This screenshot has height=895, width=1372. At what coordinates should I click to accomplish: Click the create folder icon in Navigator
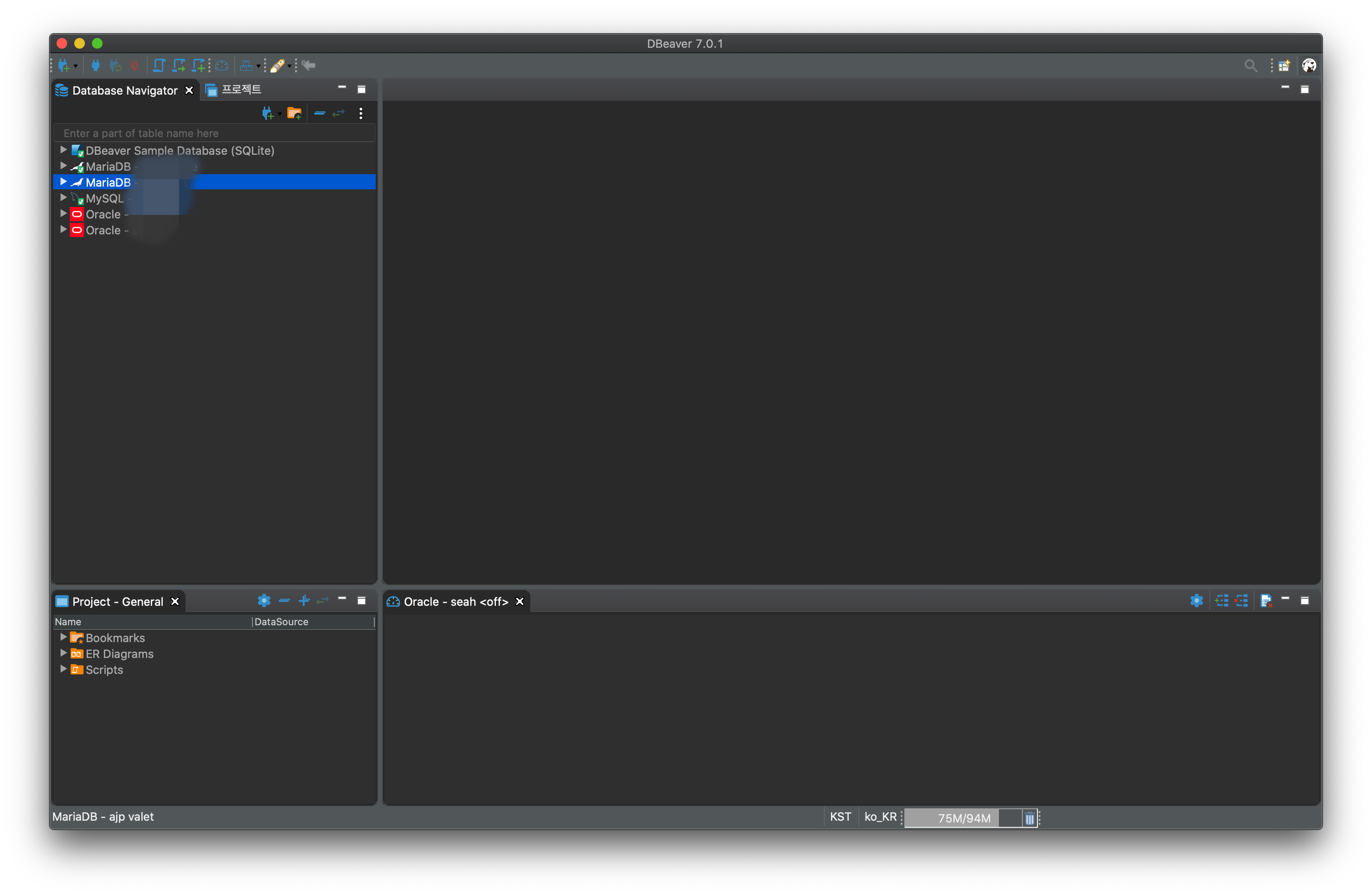tap(294, 113)
